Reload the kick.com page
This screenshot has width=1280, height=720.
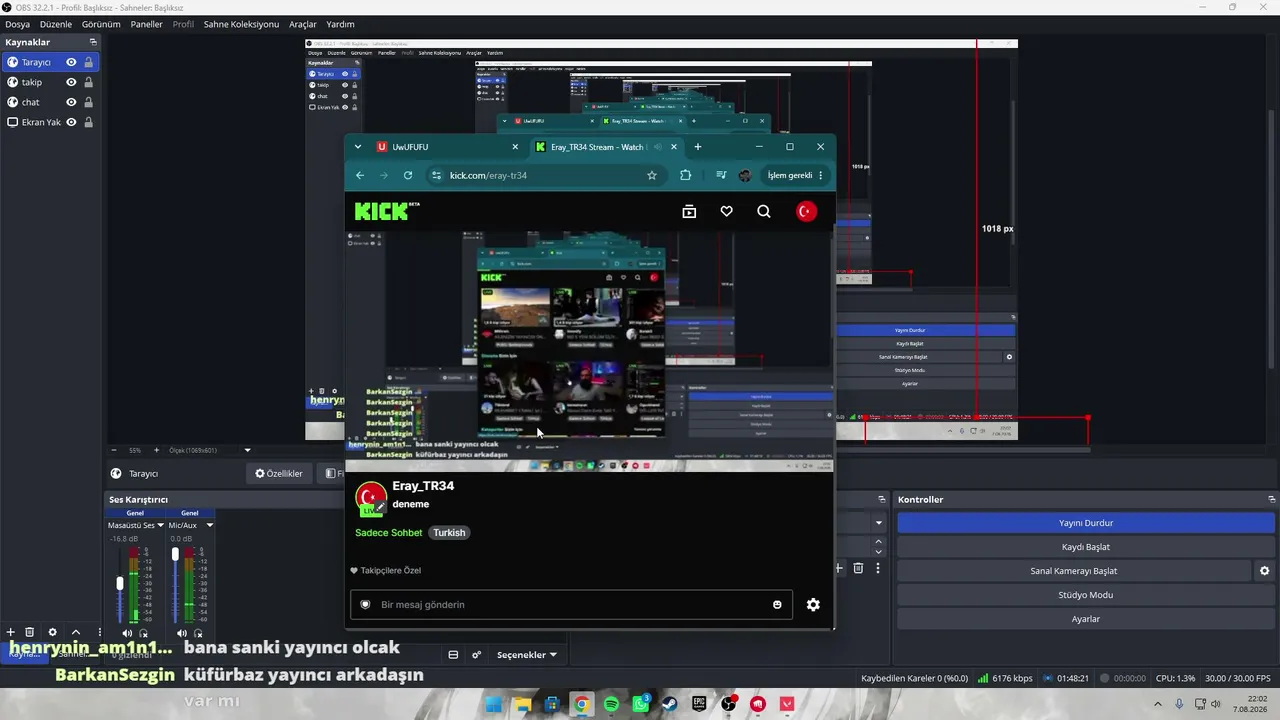408,175
